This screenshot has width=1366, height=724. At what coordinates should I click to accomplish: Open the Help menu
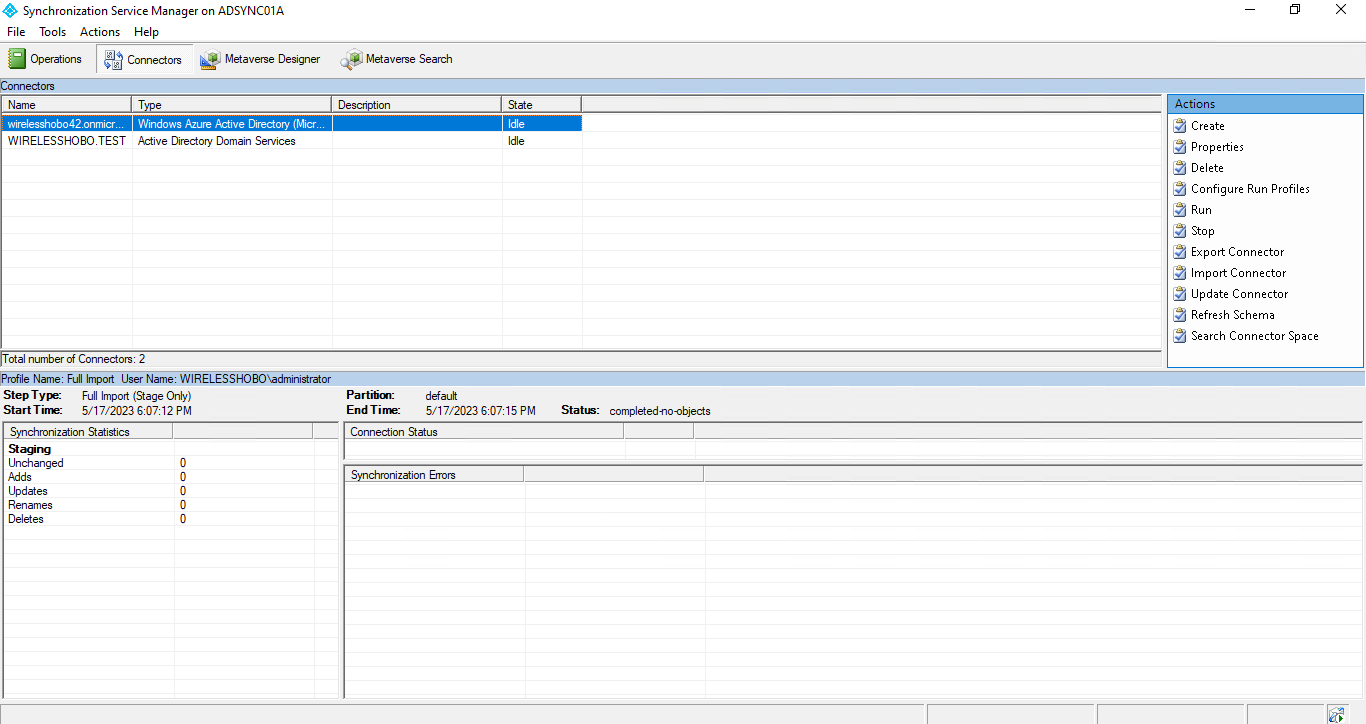(x=146, y=32)
